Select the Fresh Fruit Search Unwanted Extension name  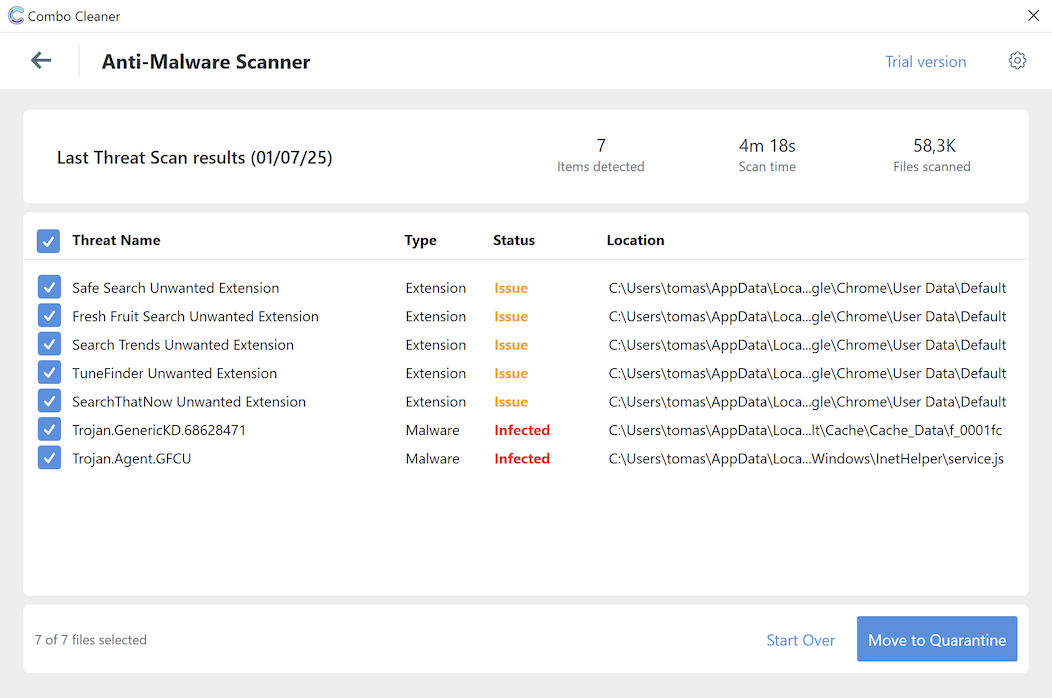(x=195, y=316)
